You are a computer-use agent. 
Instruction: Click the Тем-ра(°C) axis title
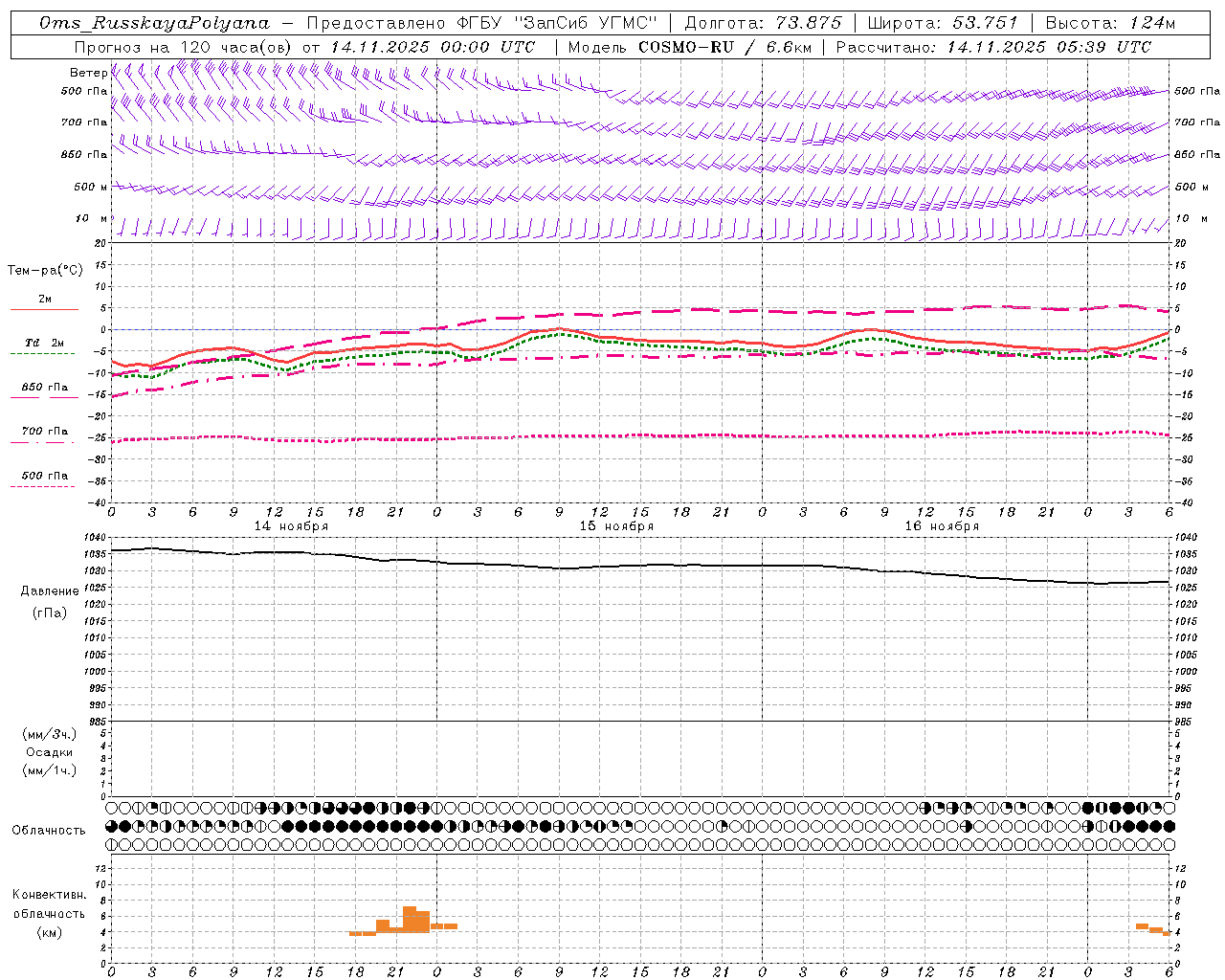tap(45, 270)
